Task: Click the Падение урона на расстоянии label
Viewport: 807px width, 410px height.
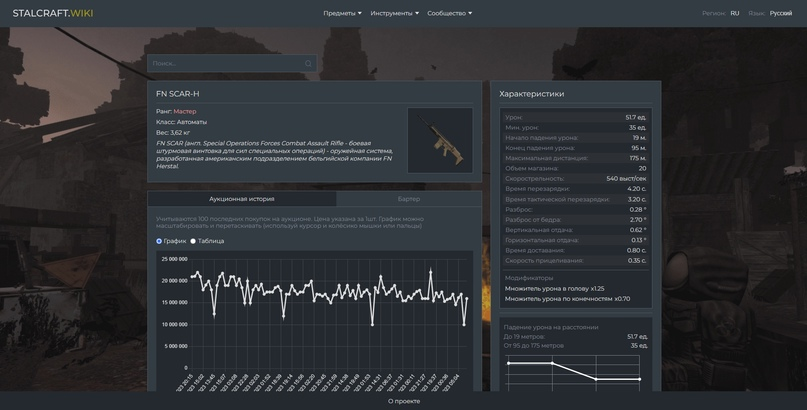Action: tap(551, 327)
